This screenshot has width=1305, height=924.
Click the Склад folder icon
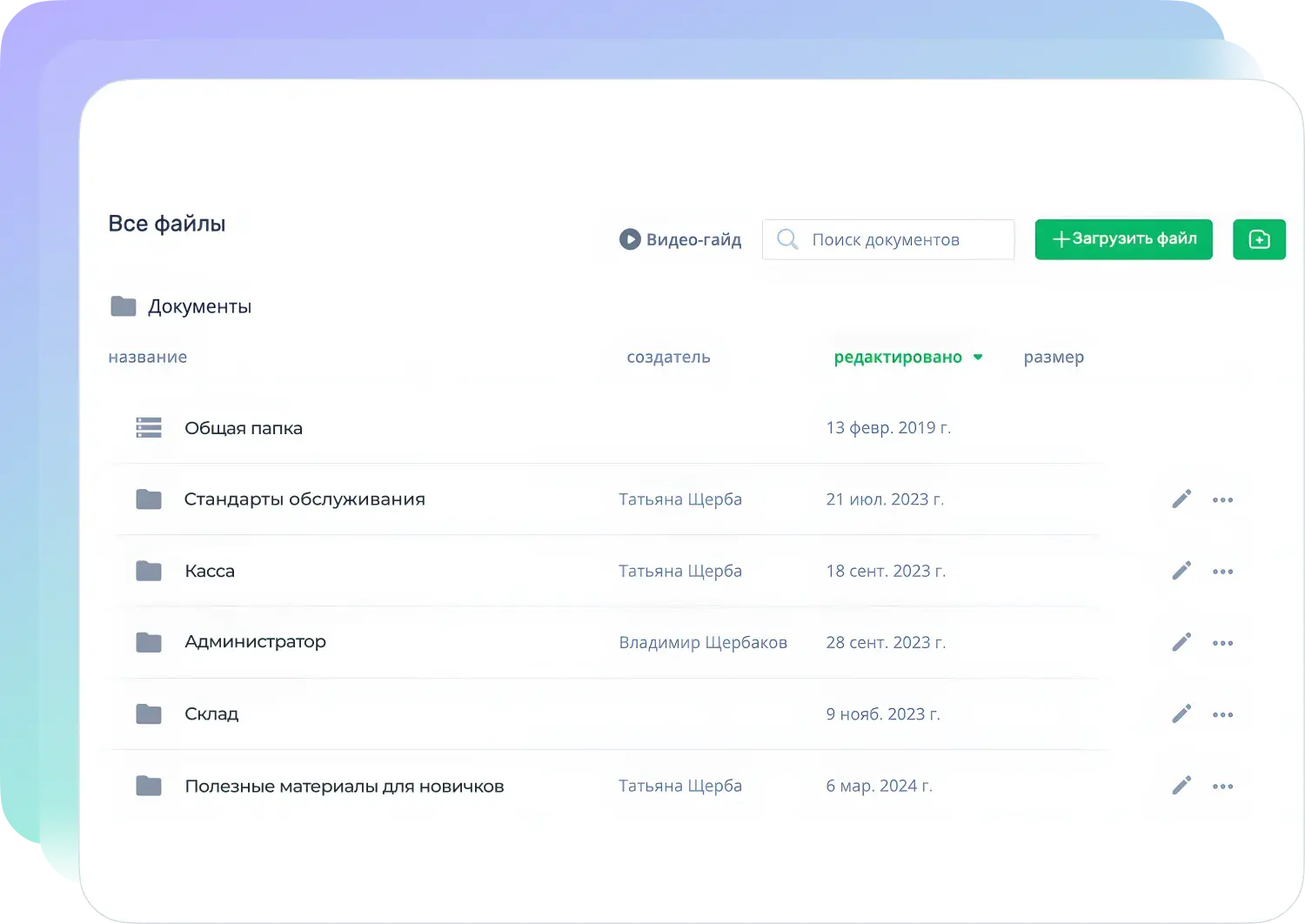point(149,714)
